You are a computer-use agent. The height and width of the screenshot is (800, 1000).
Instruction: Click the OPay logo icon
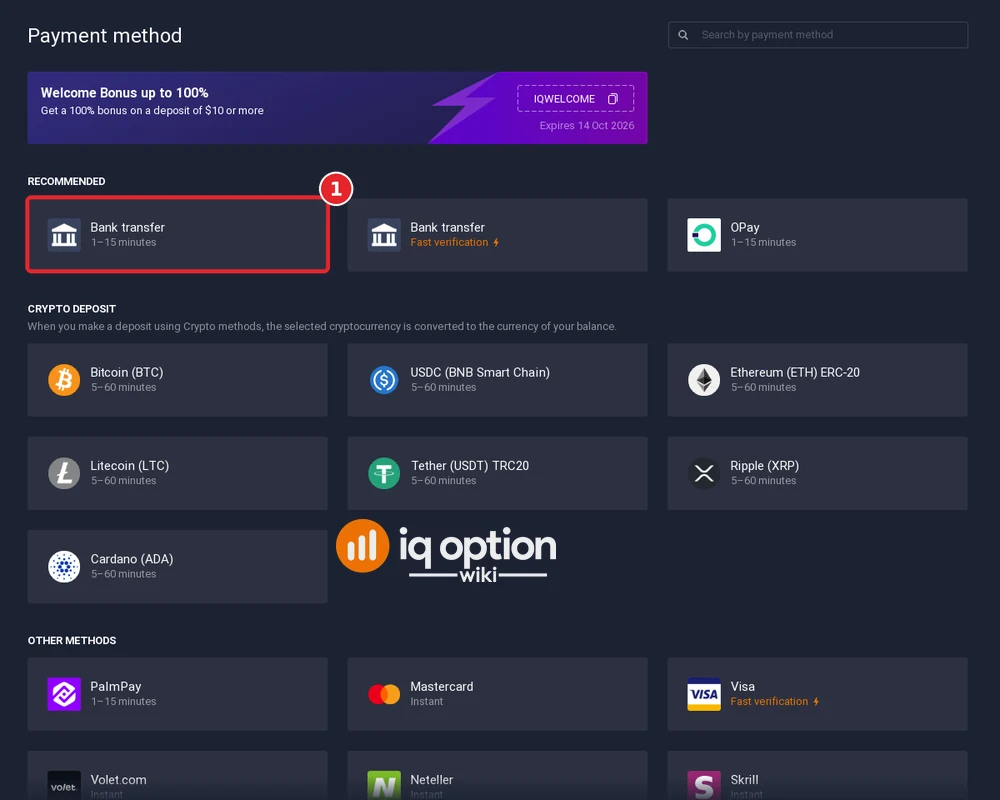pyautogui.click(x=704, y=235)
